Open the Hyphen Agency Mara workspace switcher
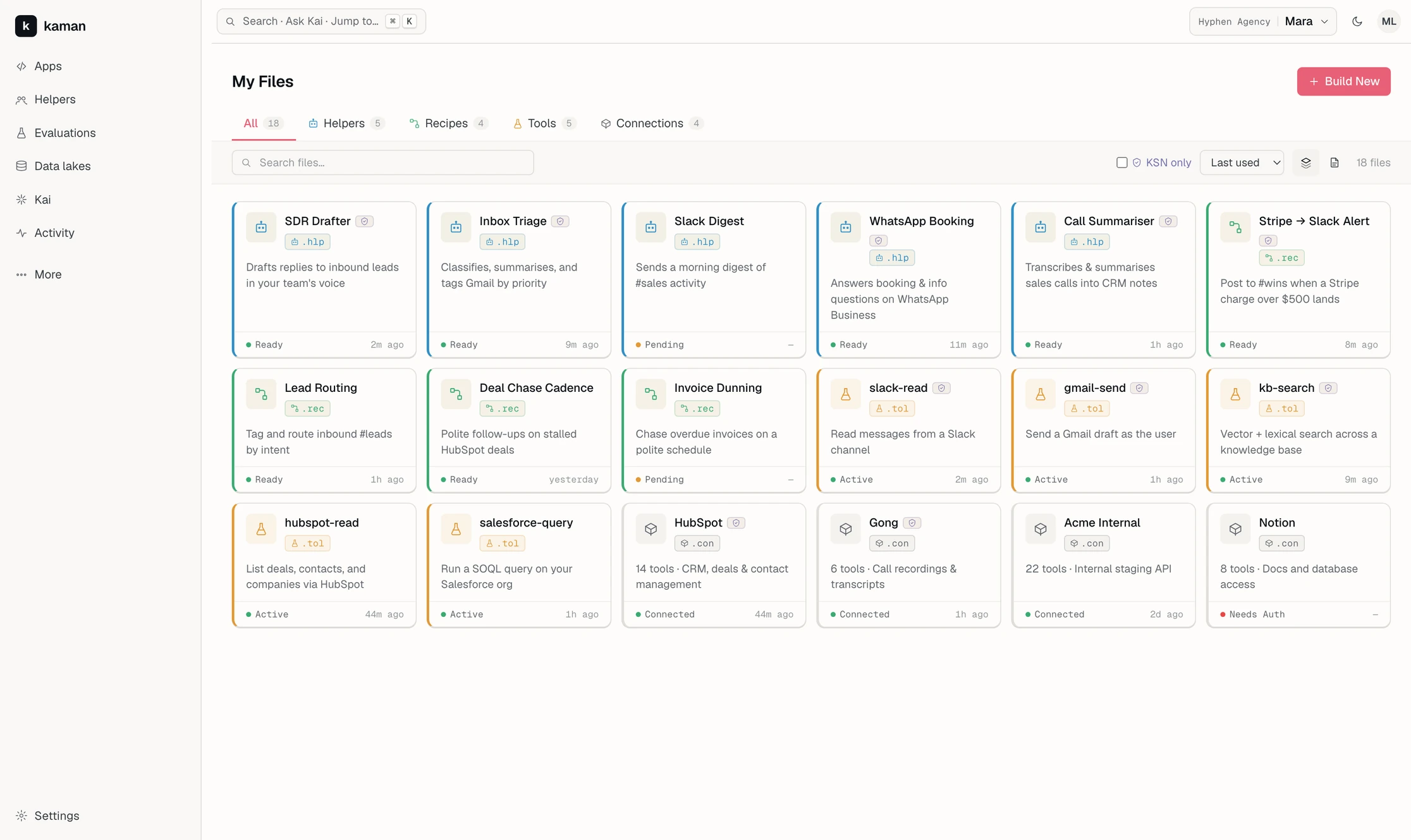The width and height of the screenshot is (1411, 840). pos(1262,21)
